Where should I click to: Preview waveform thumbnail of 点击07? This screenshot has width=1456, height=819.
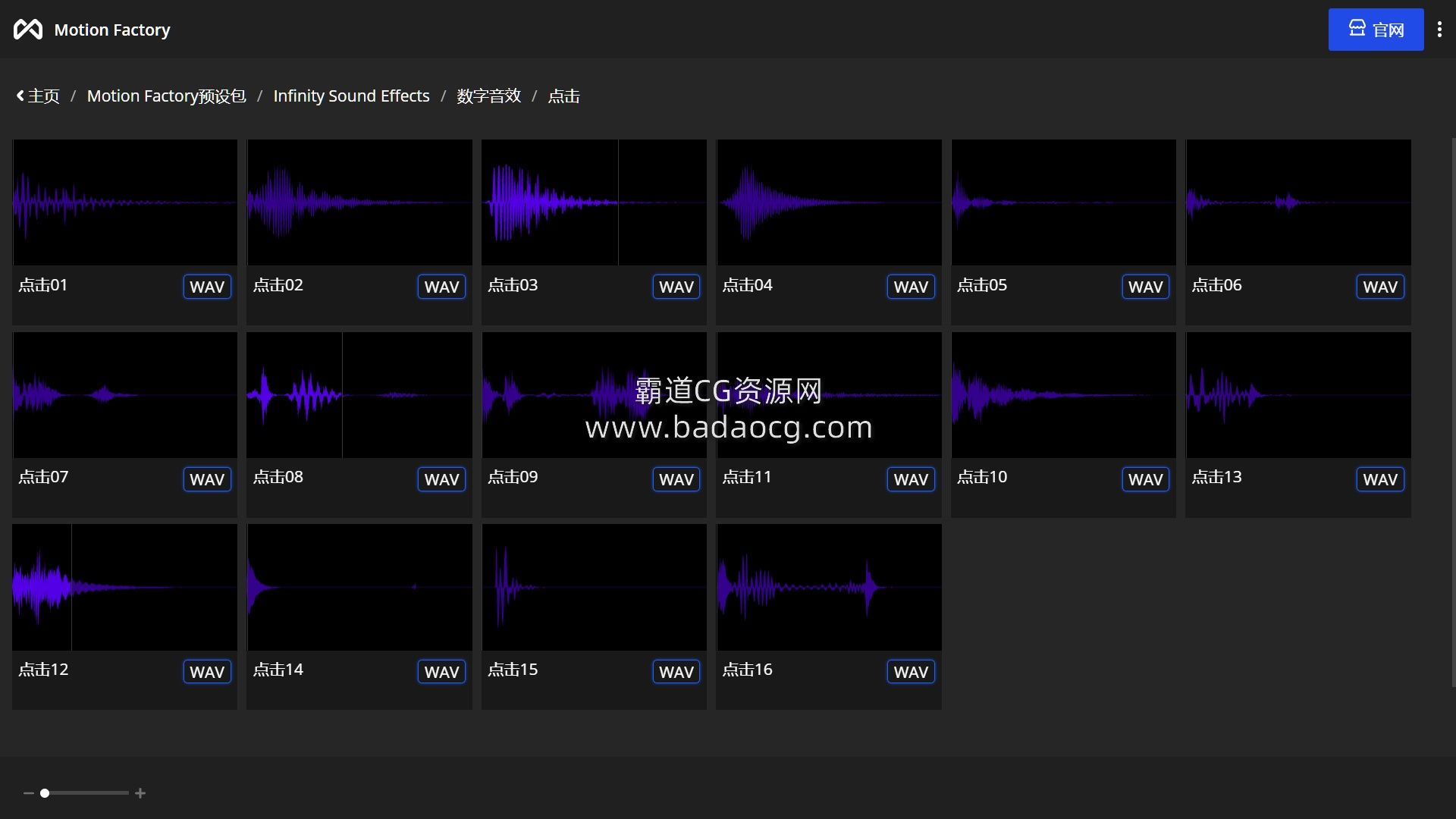point(124,395)
